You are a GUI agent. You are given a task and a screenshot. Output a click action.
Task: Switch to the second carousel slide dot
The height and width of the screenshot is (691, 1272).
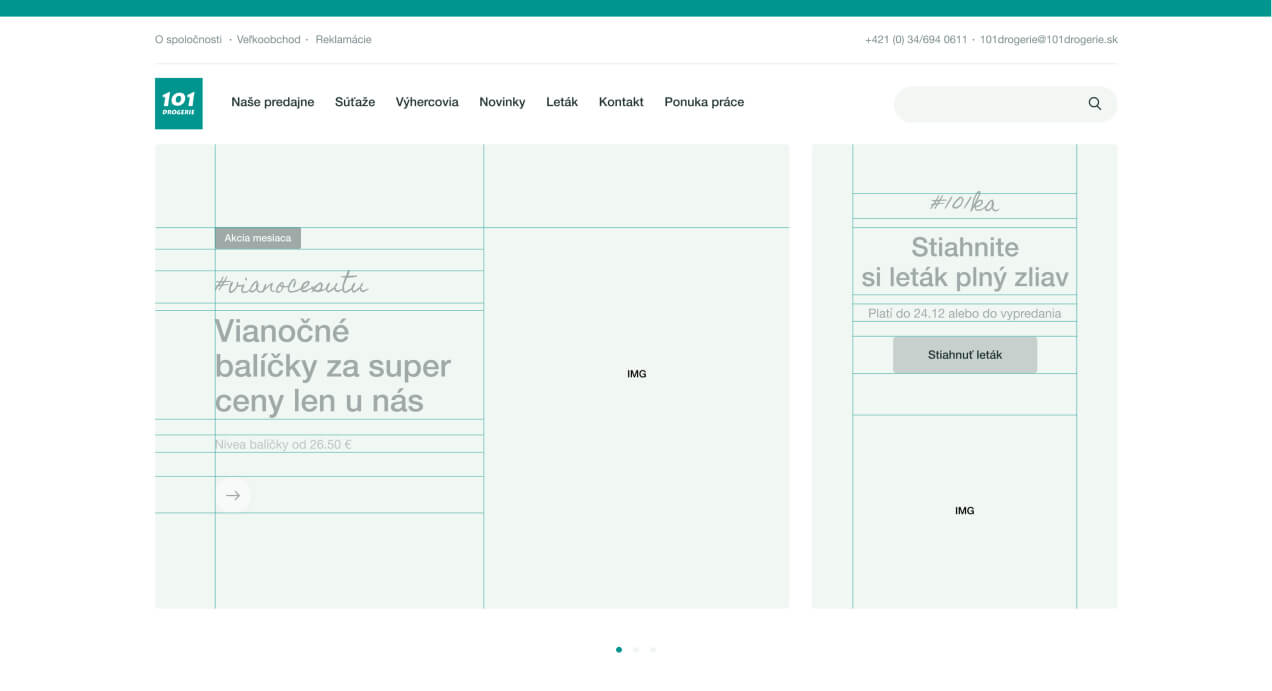[x=636, y=650]
